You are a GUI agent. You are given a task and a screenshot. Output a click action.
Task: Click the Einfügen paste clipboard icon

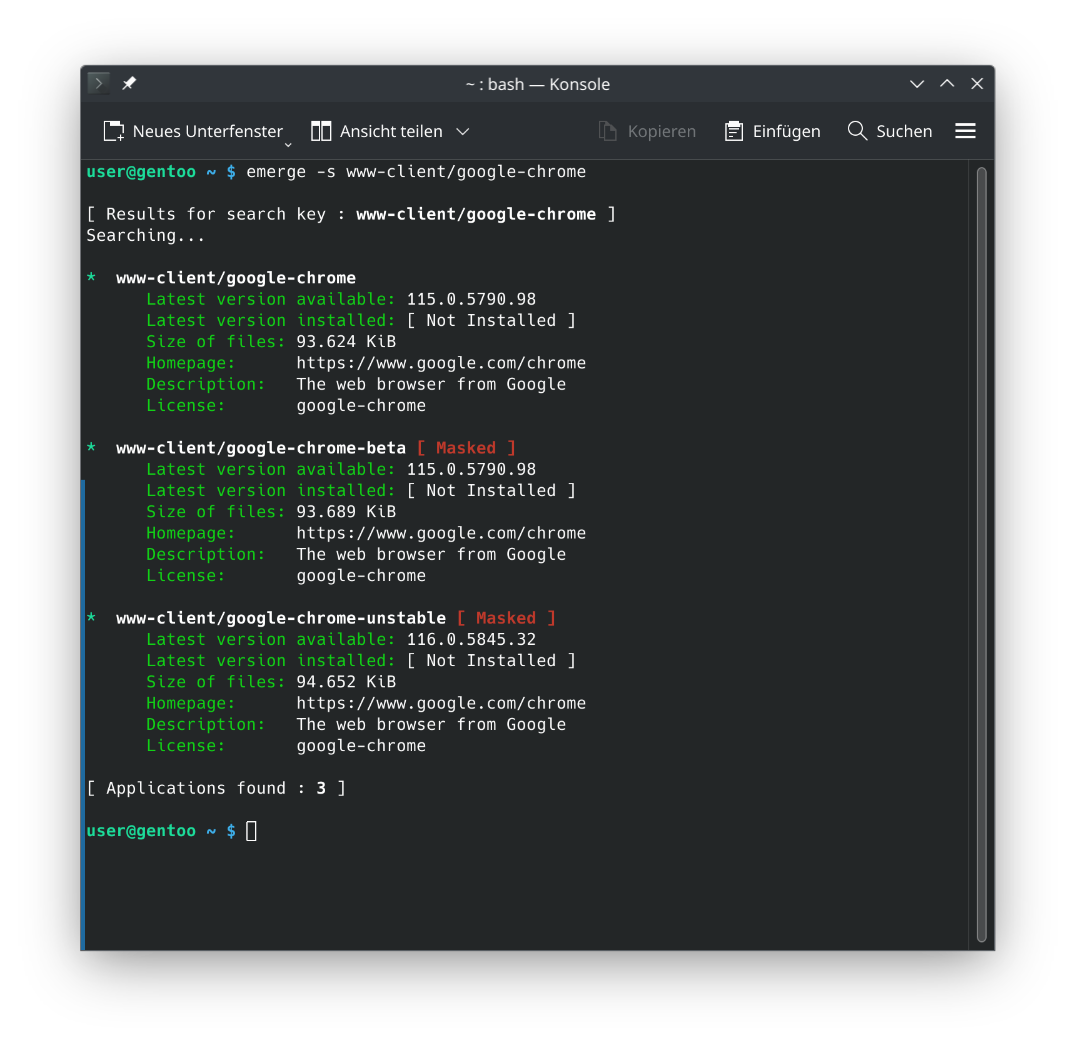click(734, 131)
